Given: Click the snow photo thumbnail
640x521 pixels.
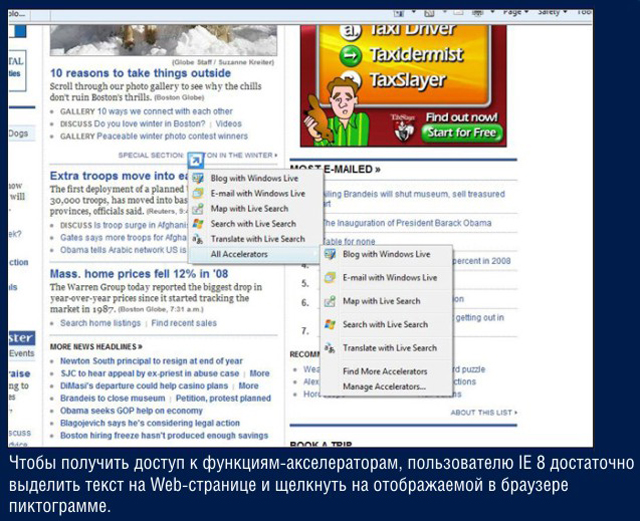Looking at the screenshot, I should 163,40.
